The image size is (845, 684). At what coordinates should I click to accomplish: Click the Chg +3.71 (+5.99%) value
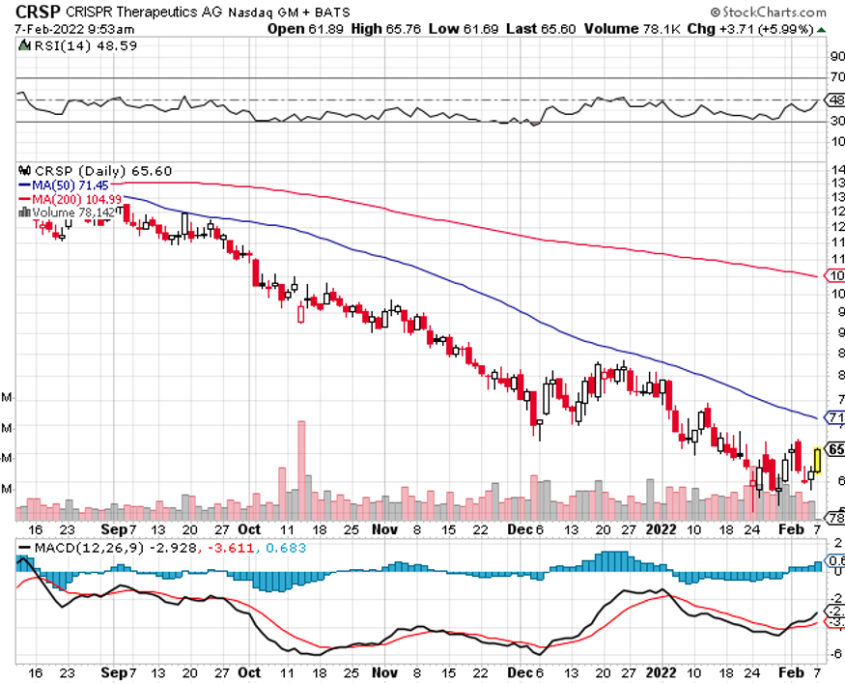[x=750, y=29]
